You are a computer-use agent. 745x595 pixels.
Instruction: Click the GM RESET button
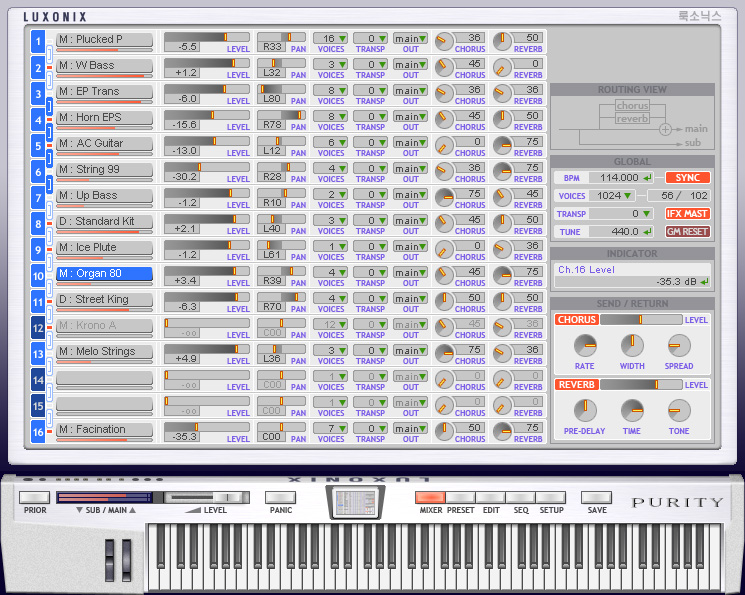(x=688, y=232)
